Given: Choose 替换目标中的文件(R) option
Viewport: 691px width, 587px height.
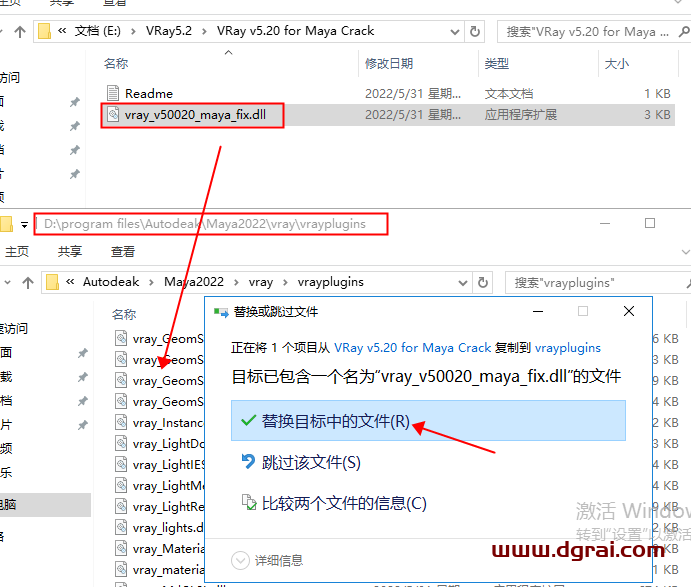Looking at the screenshot, I should pyautogui.click(x=428, y=420).
